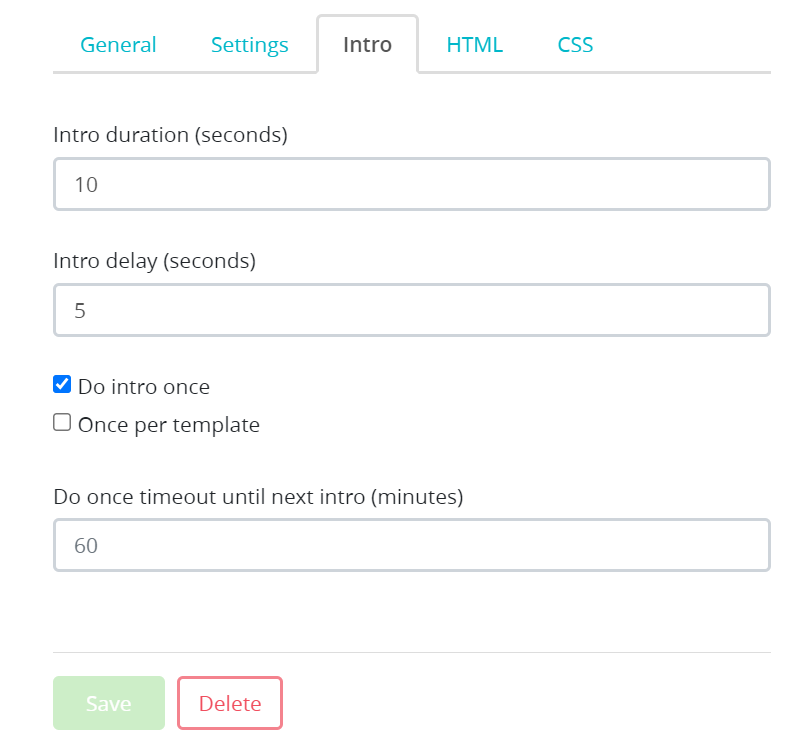Image resolution: width=804 pixels, height=742 pixels.
Task: Click the "Intro delay (seconds)" label
Action: (154, 262)
